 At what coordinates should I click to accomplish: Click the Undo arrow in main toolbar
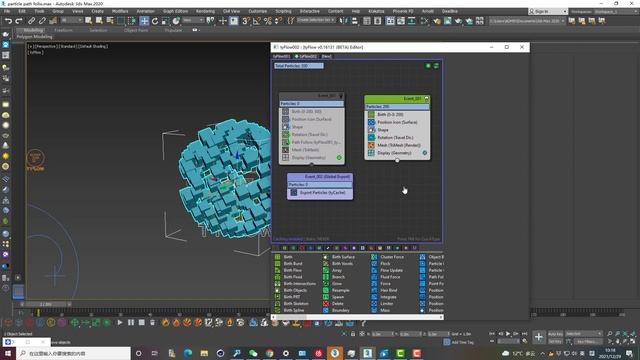click(8, 20)
